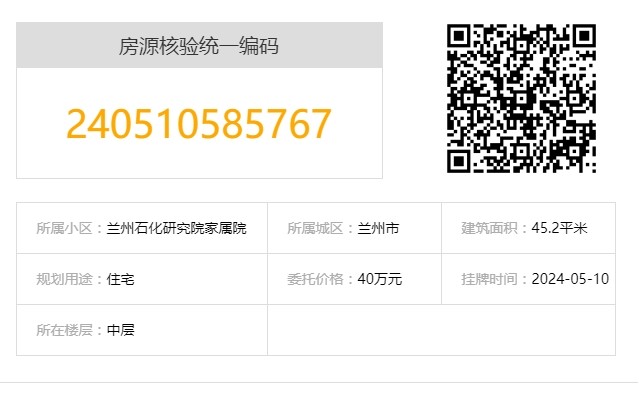Select the 住宅 usage value
This screenshot has width=639, height=401.
121,279
